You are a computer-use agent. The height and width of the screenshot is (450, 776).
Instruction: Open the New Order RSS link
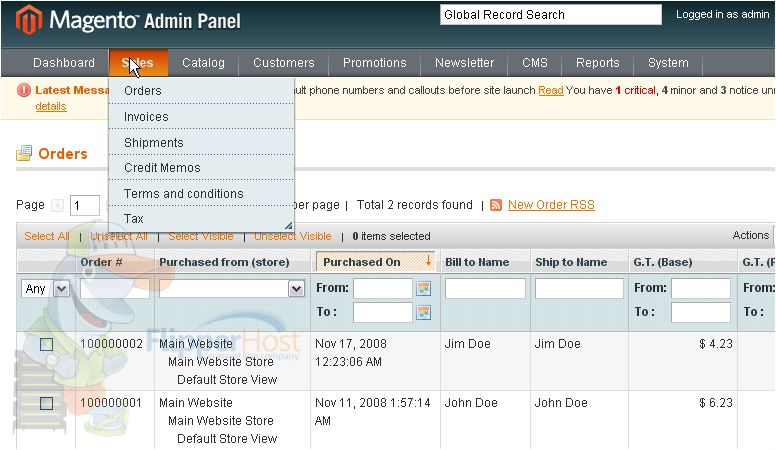click(x=551, y=205)
